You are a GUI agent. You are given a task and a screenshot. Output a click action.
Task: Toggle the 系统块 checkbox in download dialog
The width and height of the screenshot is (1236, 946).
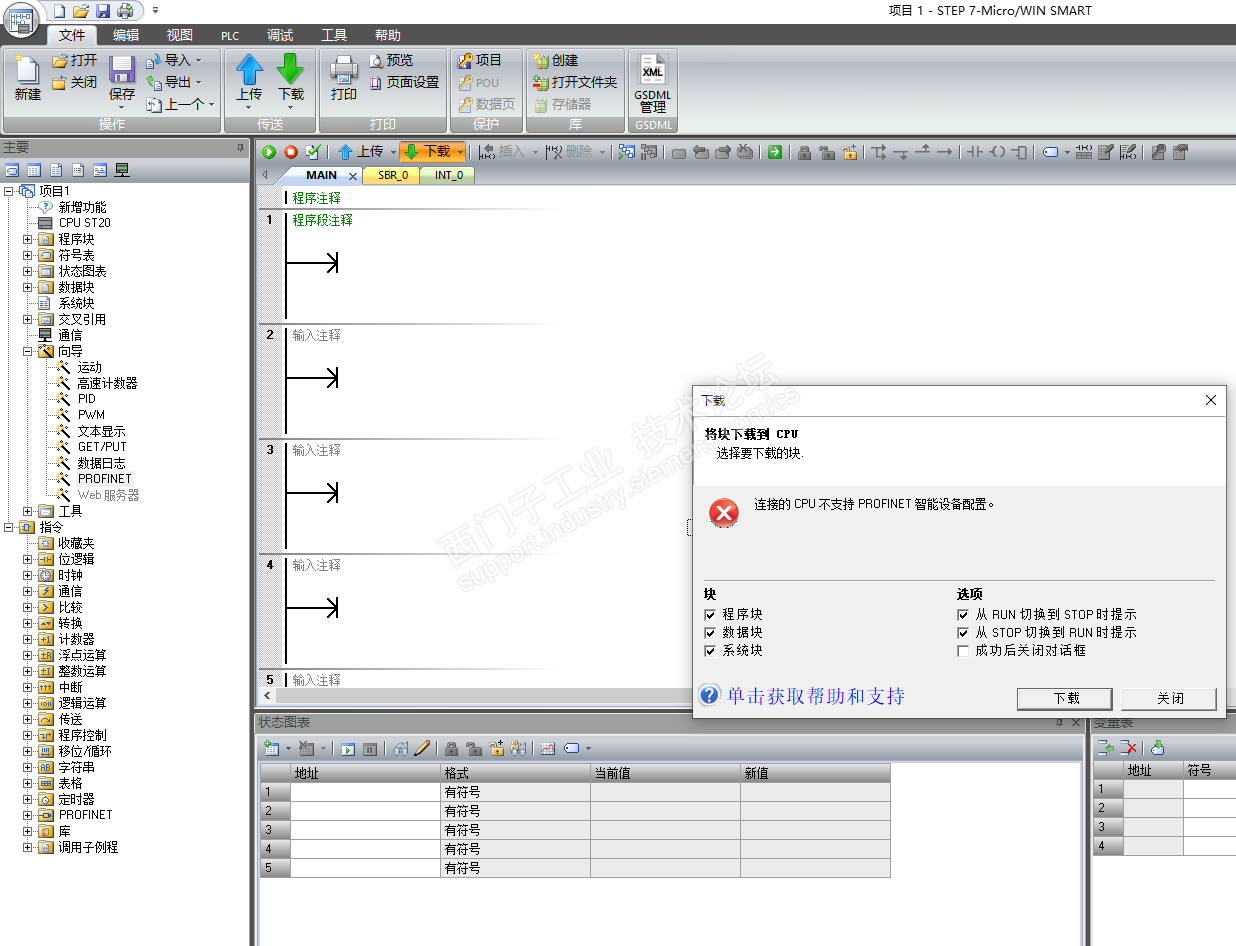click(710, 650)
